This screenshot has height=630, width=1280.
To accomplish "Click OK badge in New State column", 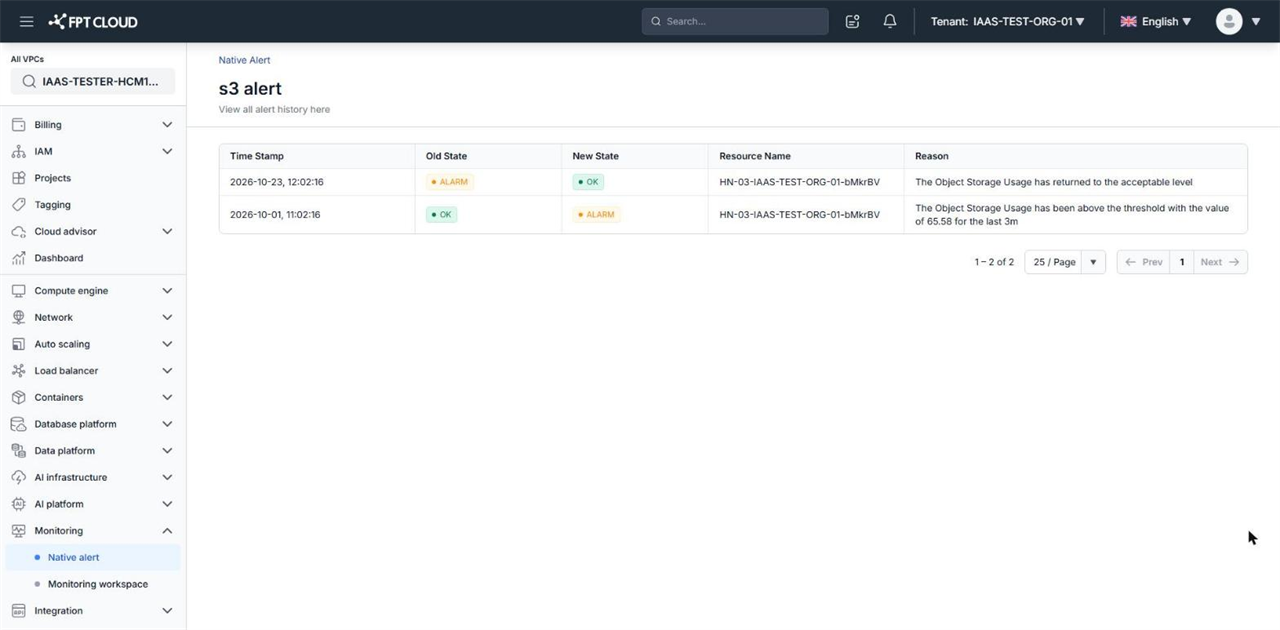I will 588,182.
